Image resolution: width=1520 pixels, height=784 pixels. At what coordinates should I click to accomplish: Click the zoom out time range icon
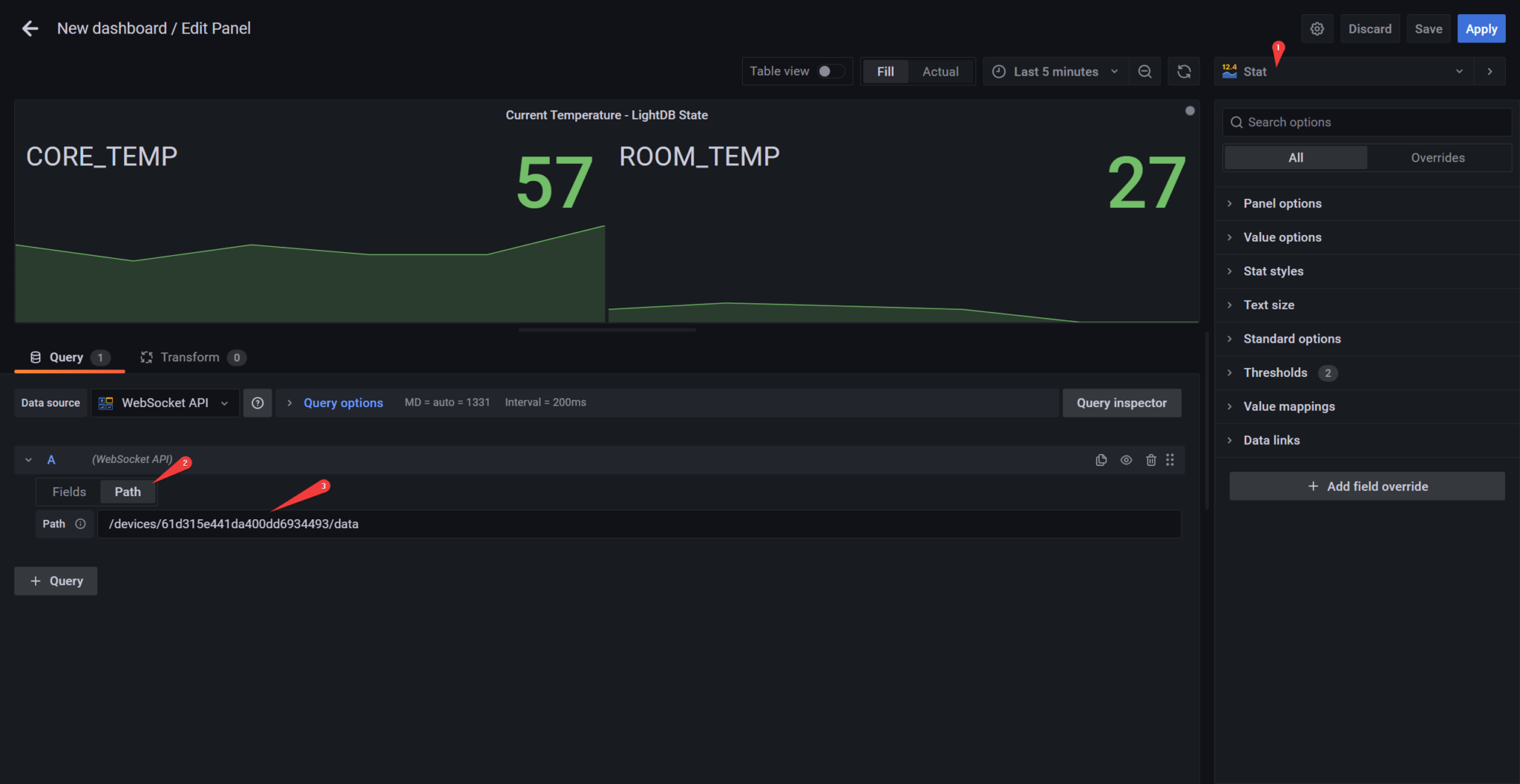tap(1144, 71)
